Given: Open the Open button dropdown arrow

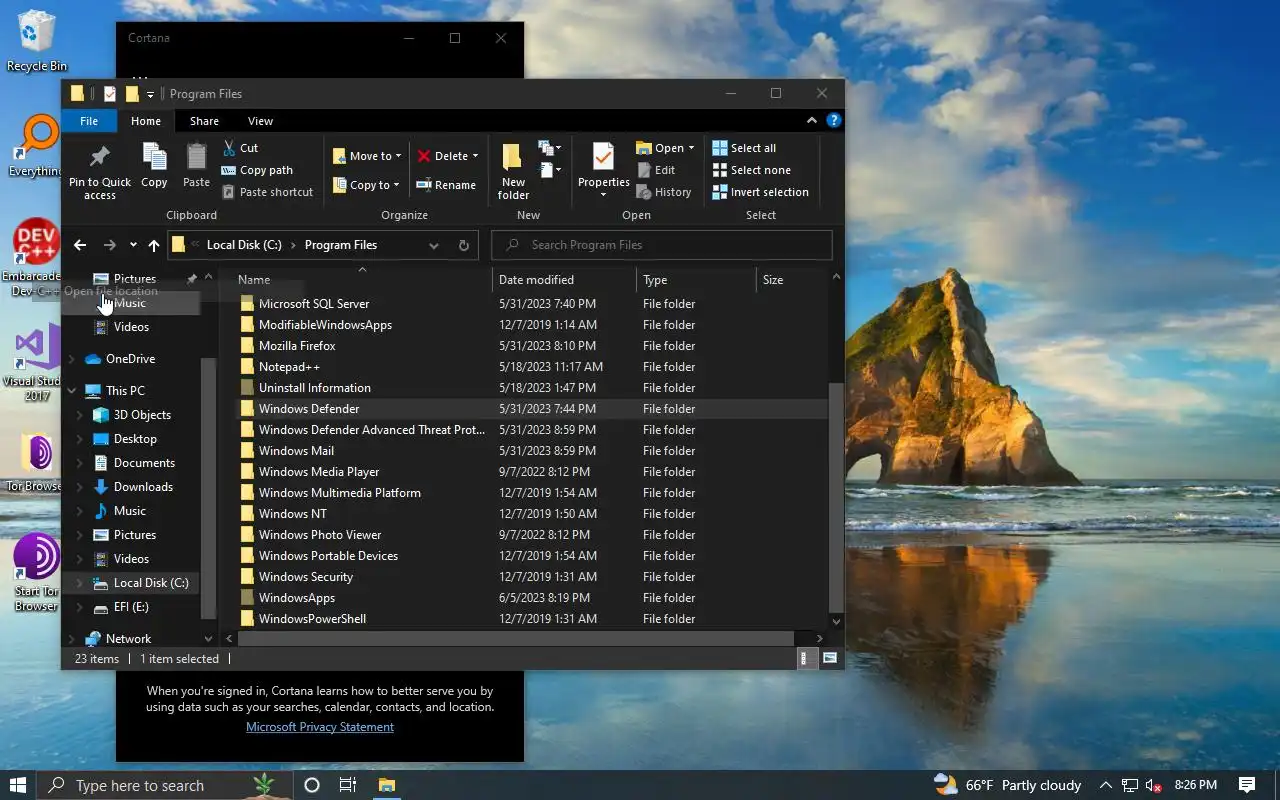Looking at the screenshot, I should pos(691,148).
